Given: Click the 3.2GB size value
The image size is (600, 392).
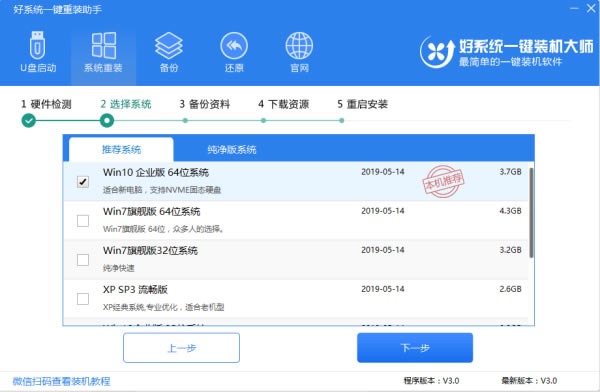Looking at the screenshot, I should point(510,250).
